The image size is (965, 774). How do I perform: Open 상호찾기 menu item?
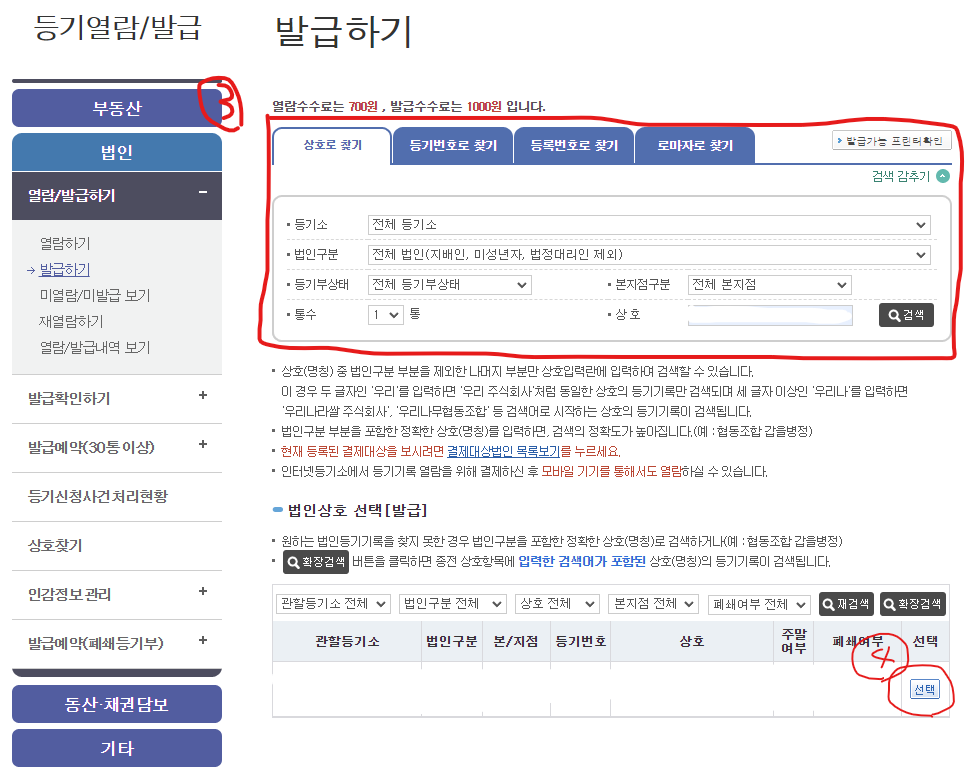pos(55,546)
